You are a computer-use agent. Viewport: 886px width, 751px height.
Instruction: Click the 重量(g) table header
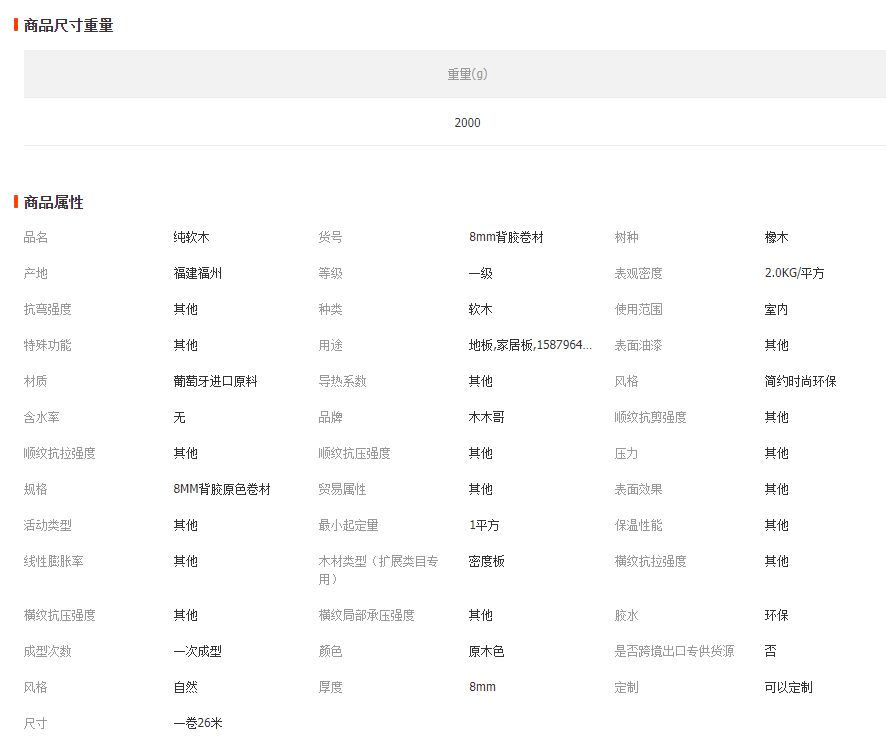pos(467,74)
